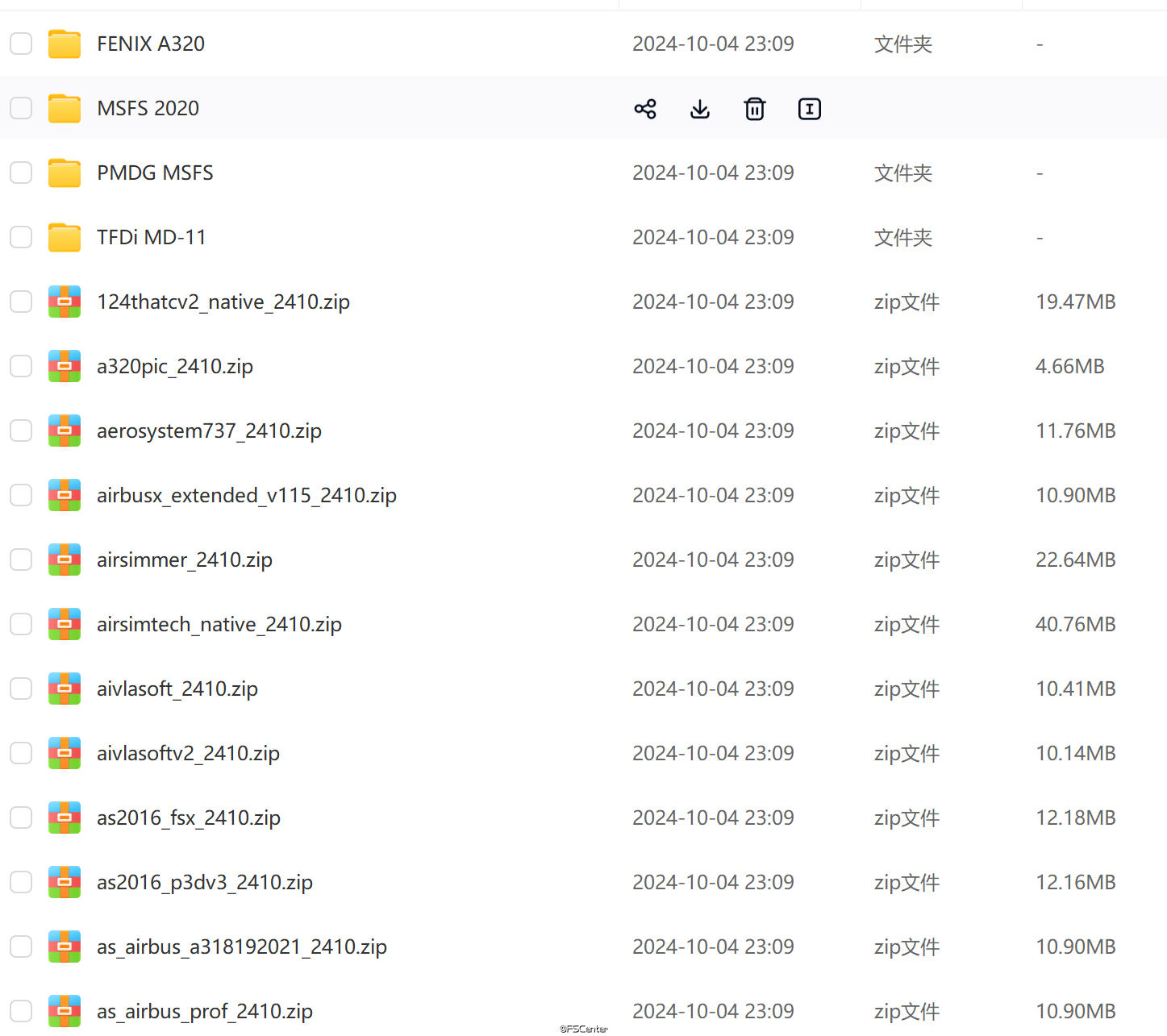Screen dimensions: 1167x1036
Task: Click file name airbusx_extended_v115_2410.zip
Action: [247, 496]
